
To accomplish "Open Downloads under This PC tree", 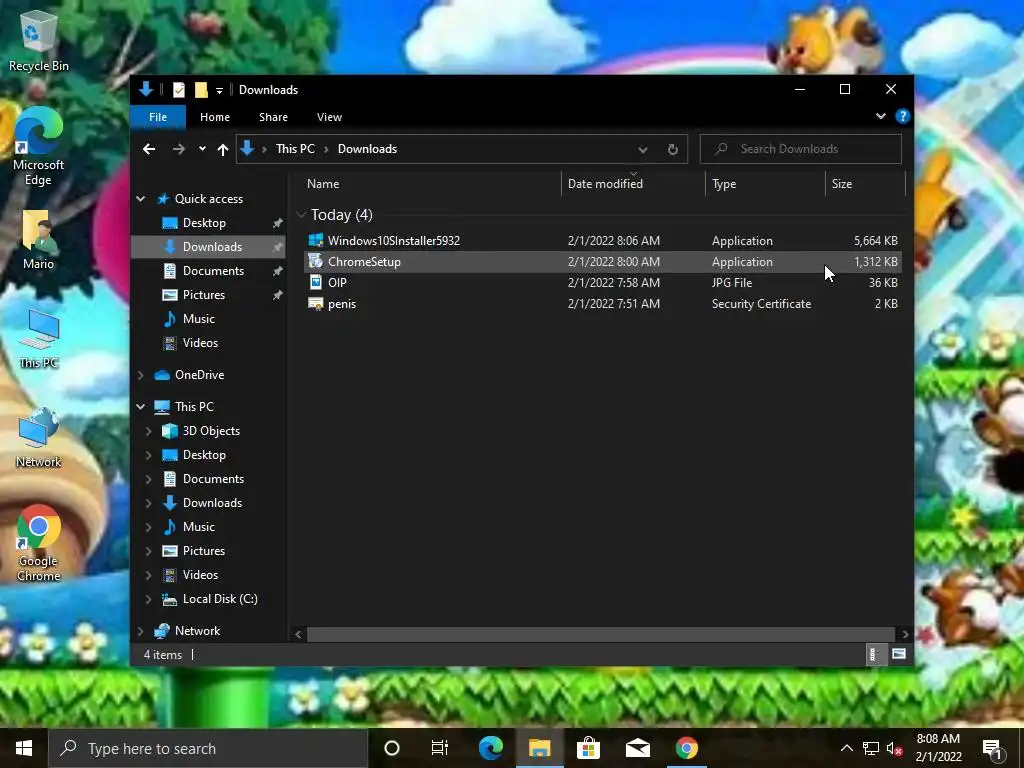I will tap(212, 503).
